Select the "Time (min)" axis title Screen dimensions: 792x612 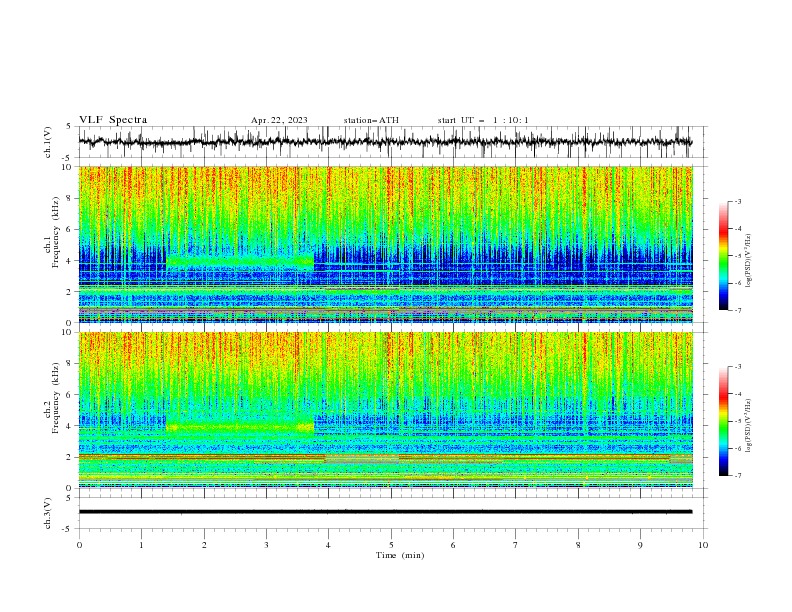tap(400, 555)
